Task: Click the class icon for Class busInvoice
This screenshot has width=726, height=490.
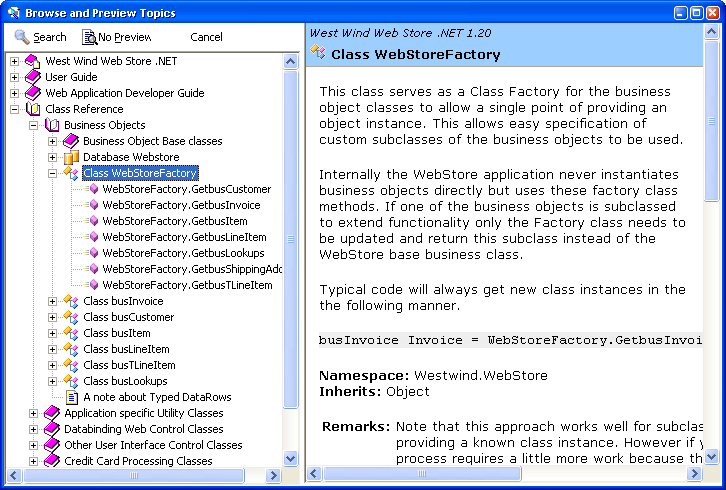Action: tap(71, 301)
